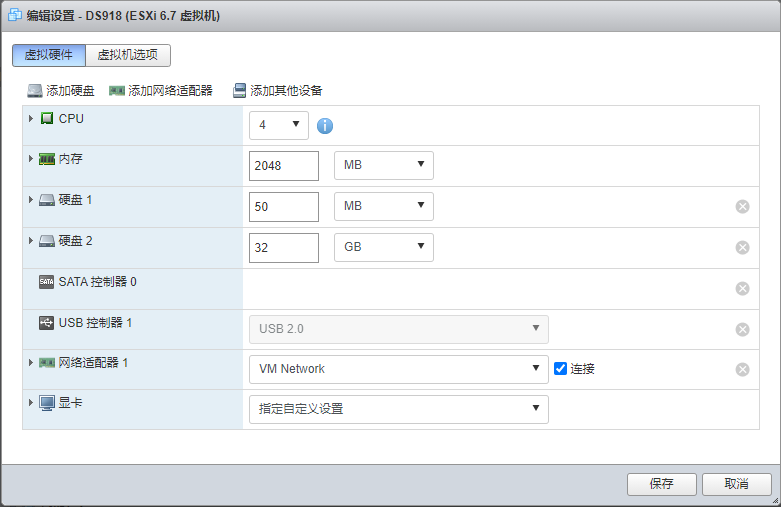Click the SATA 控制器 0 label

(98, 282)
